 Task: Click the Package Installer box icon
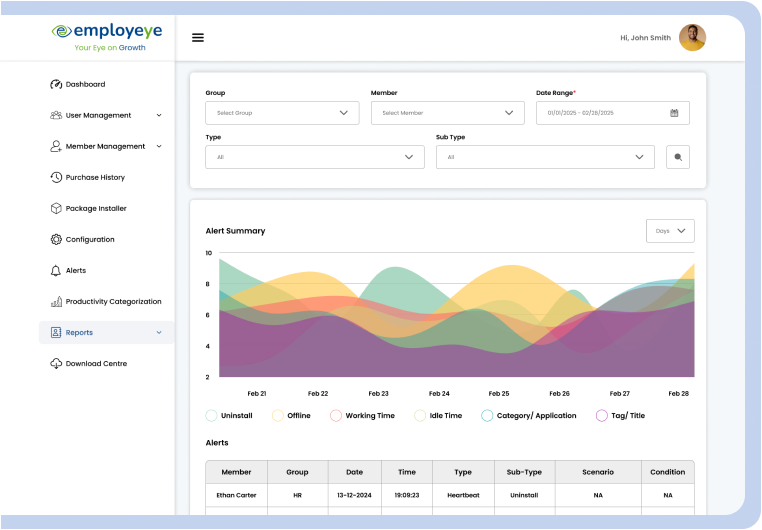click(x=56, y=208)
